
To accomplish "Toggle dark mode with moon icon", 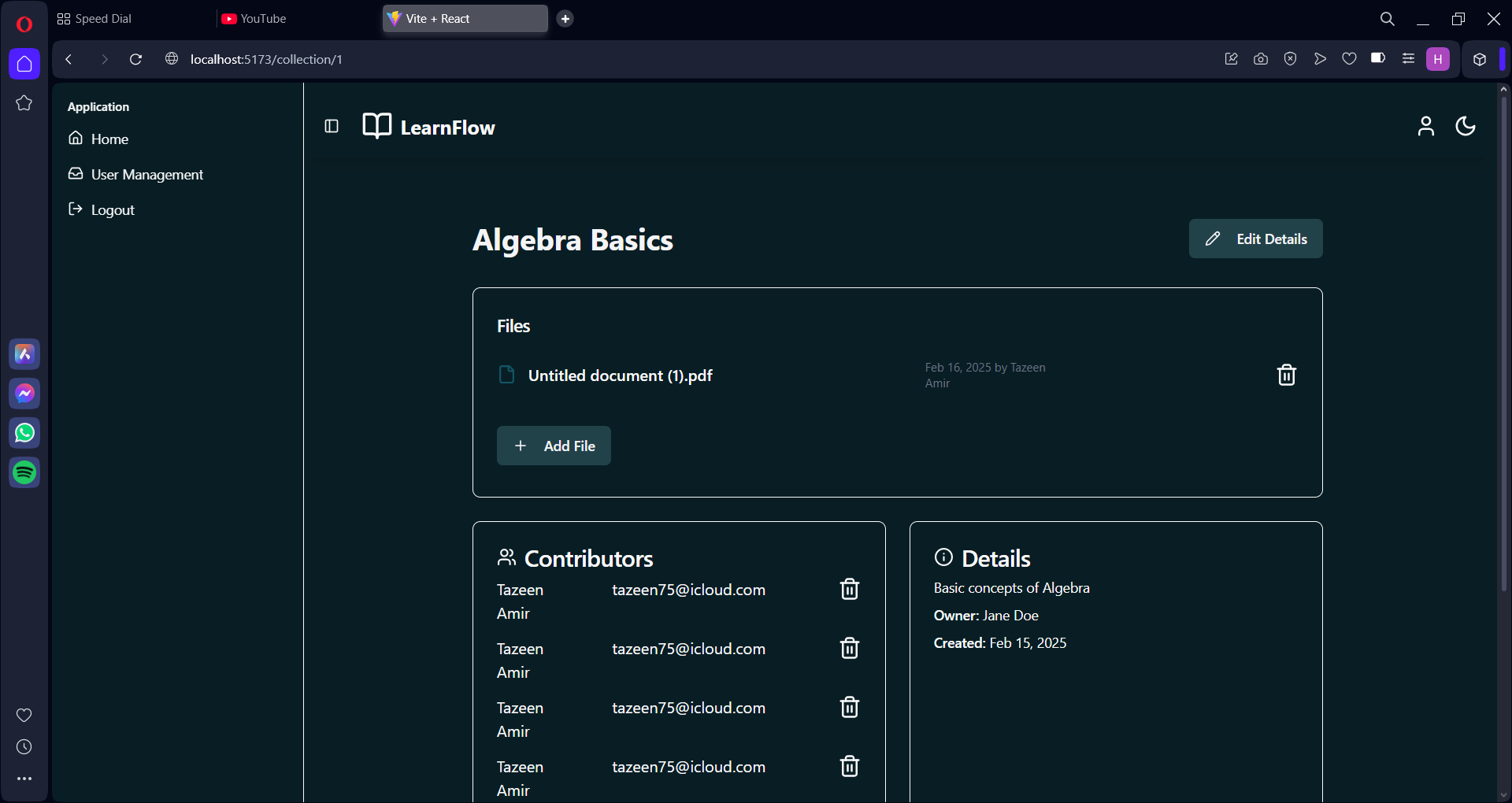I will coord(1465,126).
